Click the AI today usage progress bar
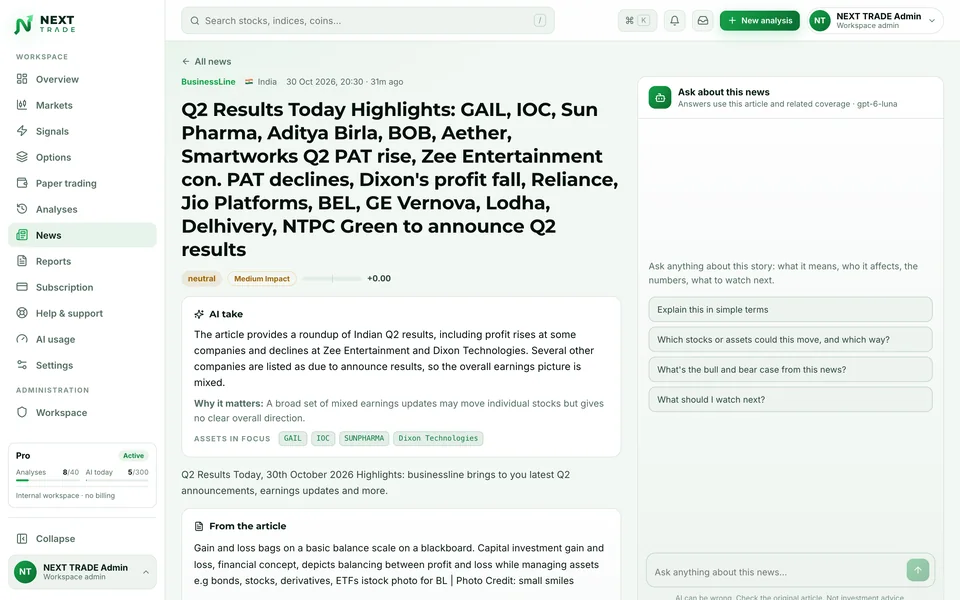960x600 pixels. 116,481
